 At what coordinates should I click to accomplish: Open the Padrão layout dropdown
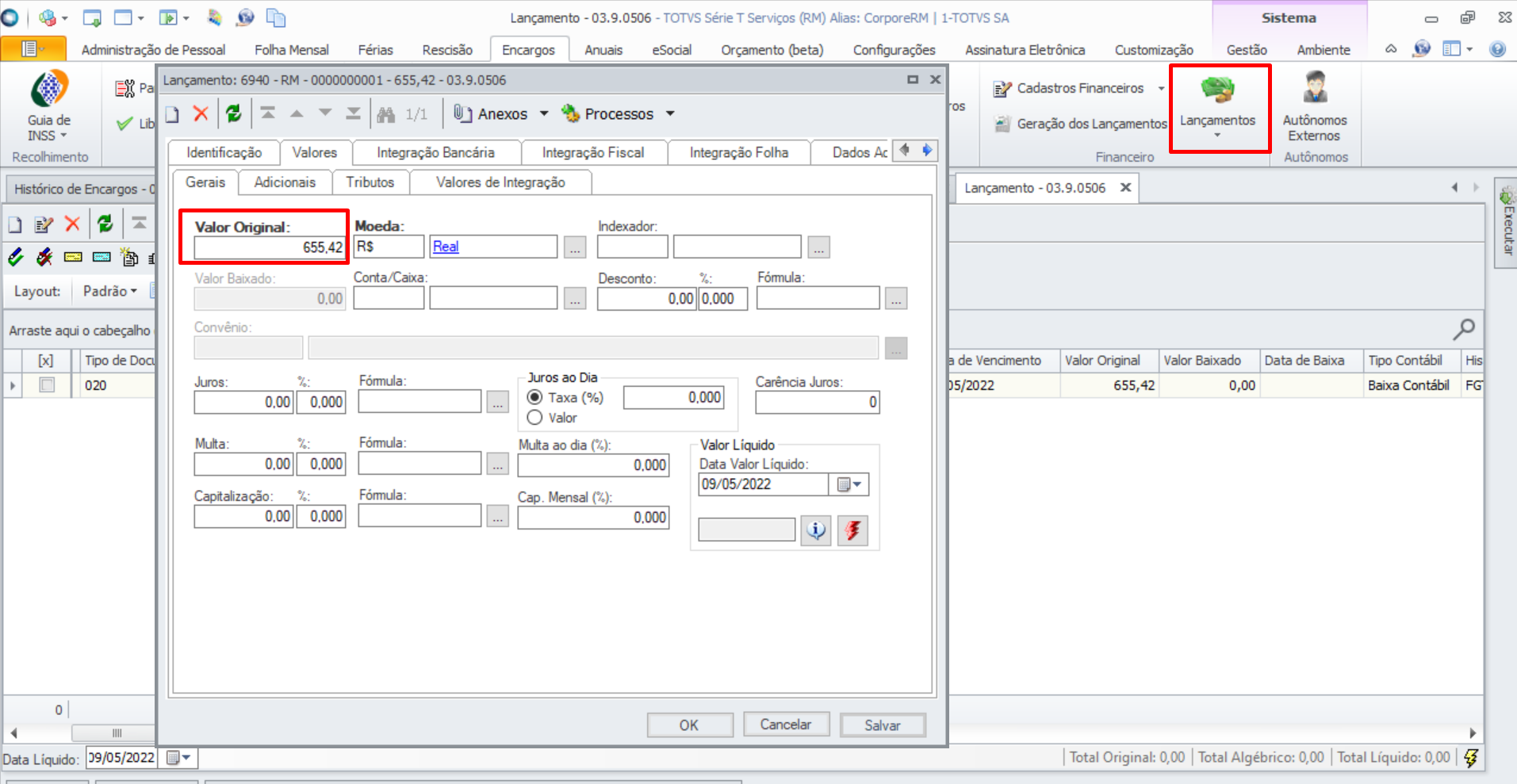point(110,291)
